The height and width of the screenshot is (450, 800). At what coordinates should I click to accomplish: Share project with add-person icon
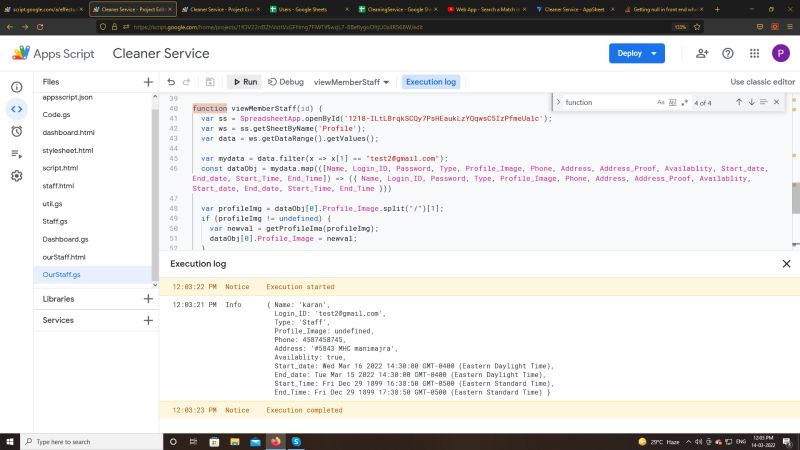click(702, 54)
